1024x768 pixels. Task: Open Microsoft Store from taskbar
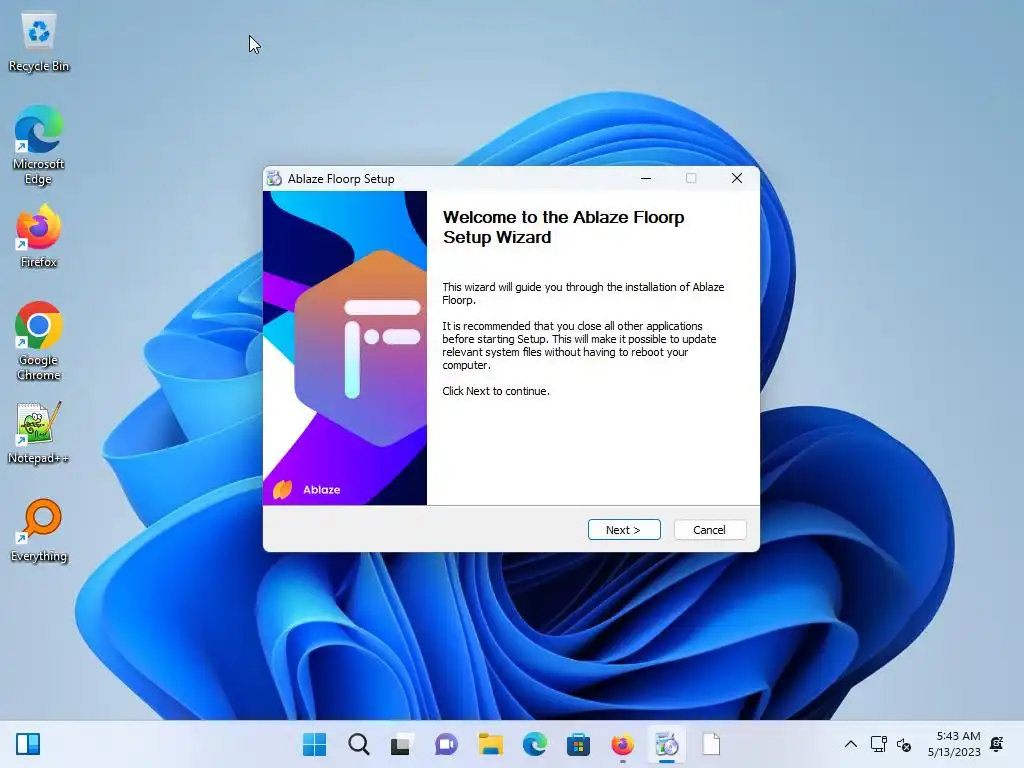[x=578, y=744]
